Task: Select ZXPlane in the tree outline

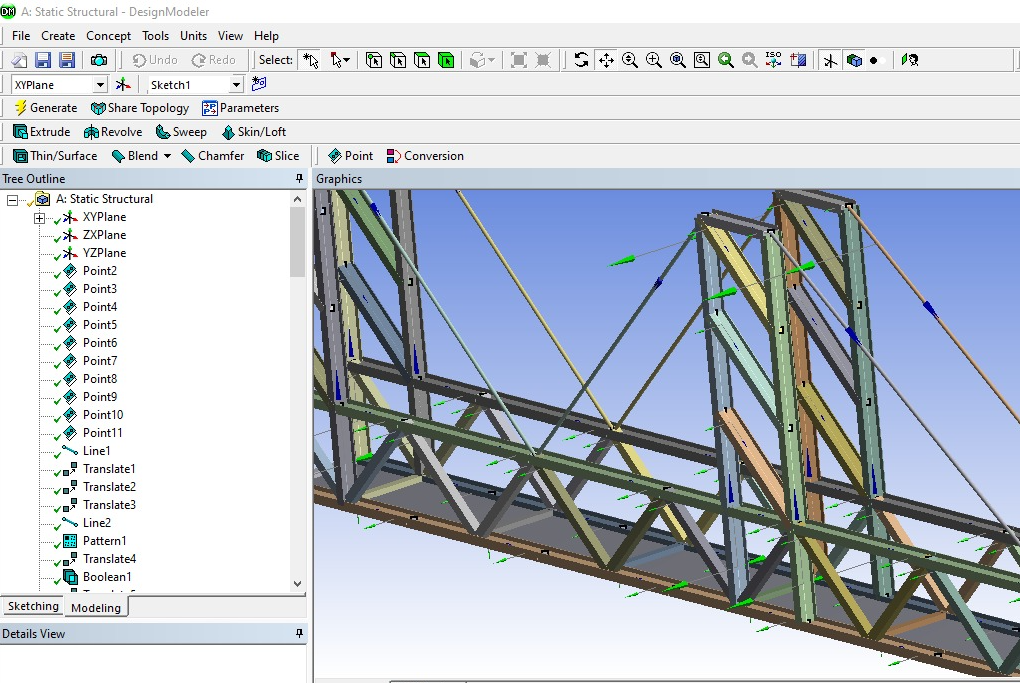Action: [104, 235]
